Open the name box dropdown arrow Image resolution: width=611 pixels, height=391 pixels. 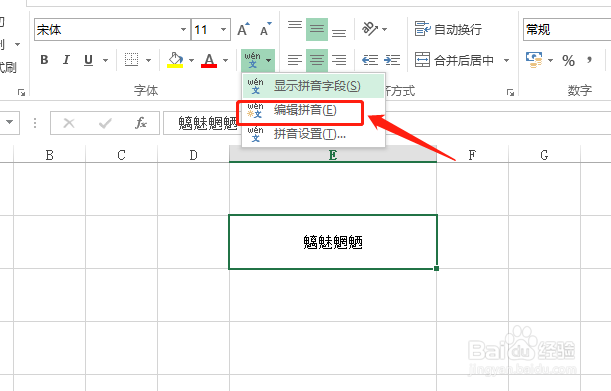pos(10,122)
